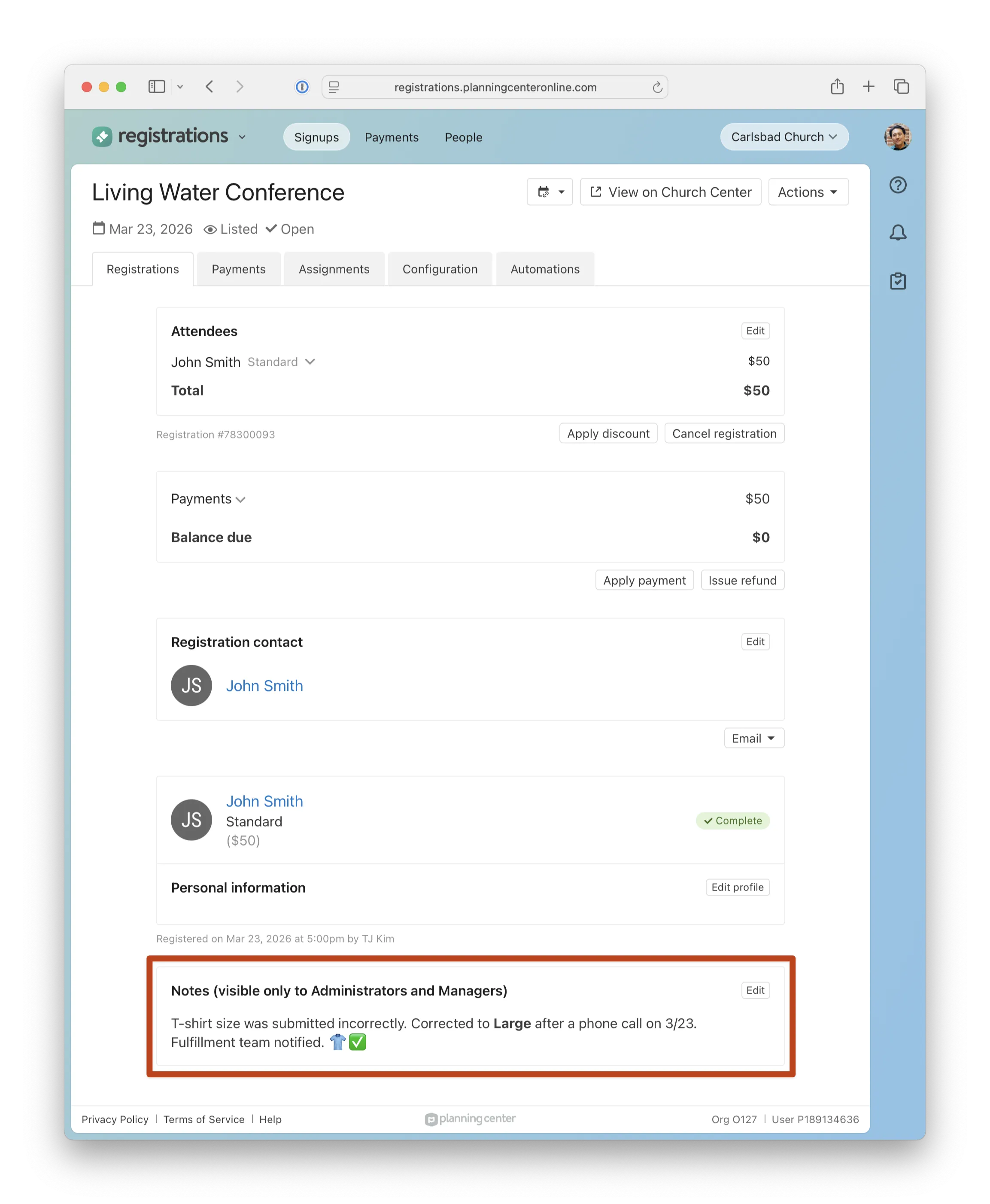Open the People navigation item
Image resolution: width=990 pixels, height=1204 pixels.
click(463, 137)
